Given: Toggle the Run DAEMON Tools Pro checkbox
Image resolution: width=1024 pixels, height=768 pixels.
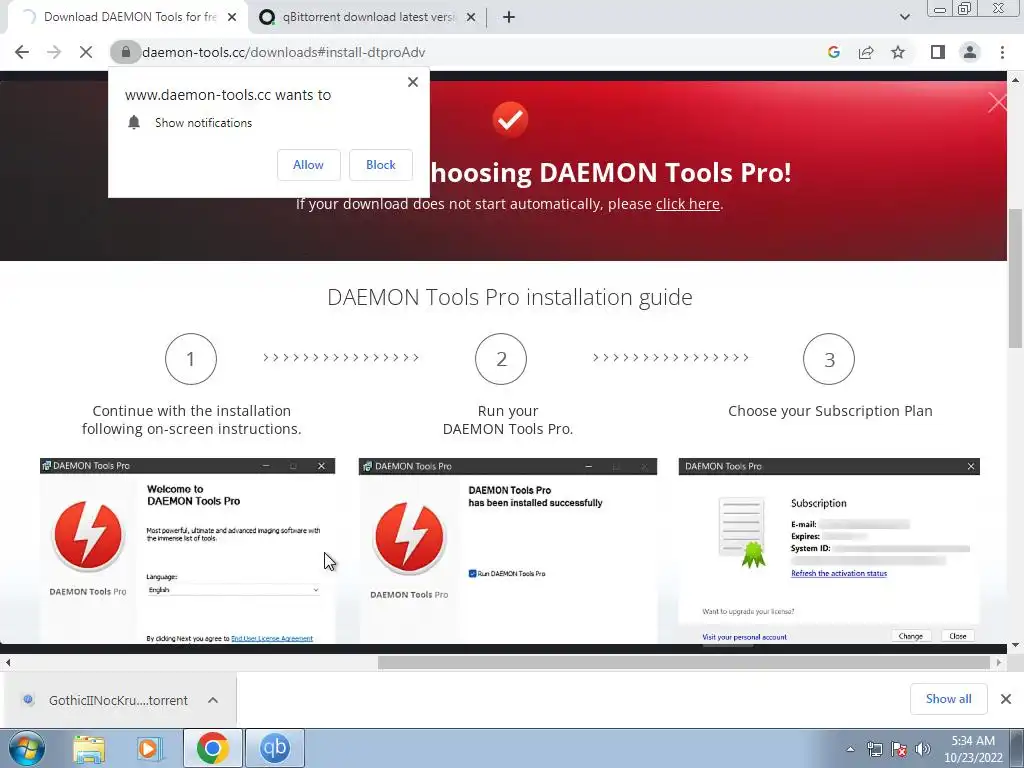Looking at the screenshot, I should [472, 573].
